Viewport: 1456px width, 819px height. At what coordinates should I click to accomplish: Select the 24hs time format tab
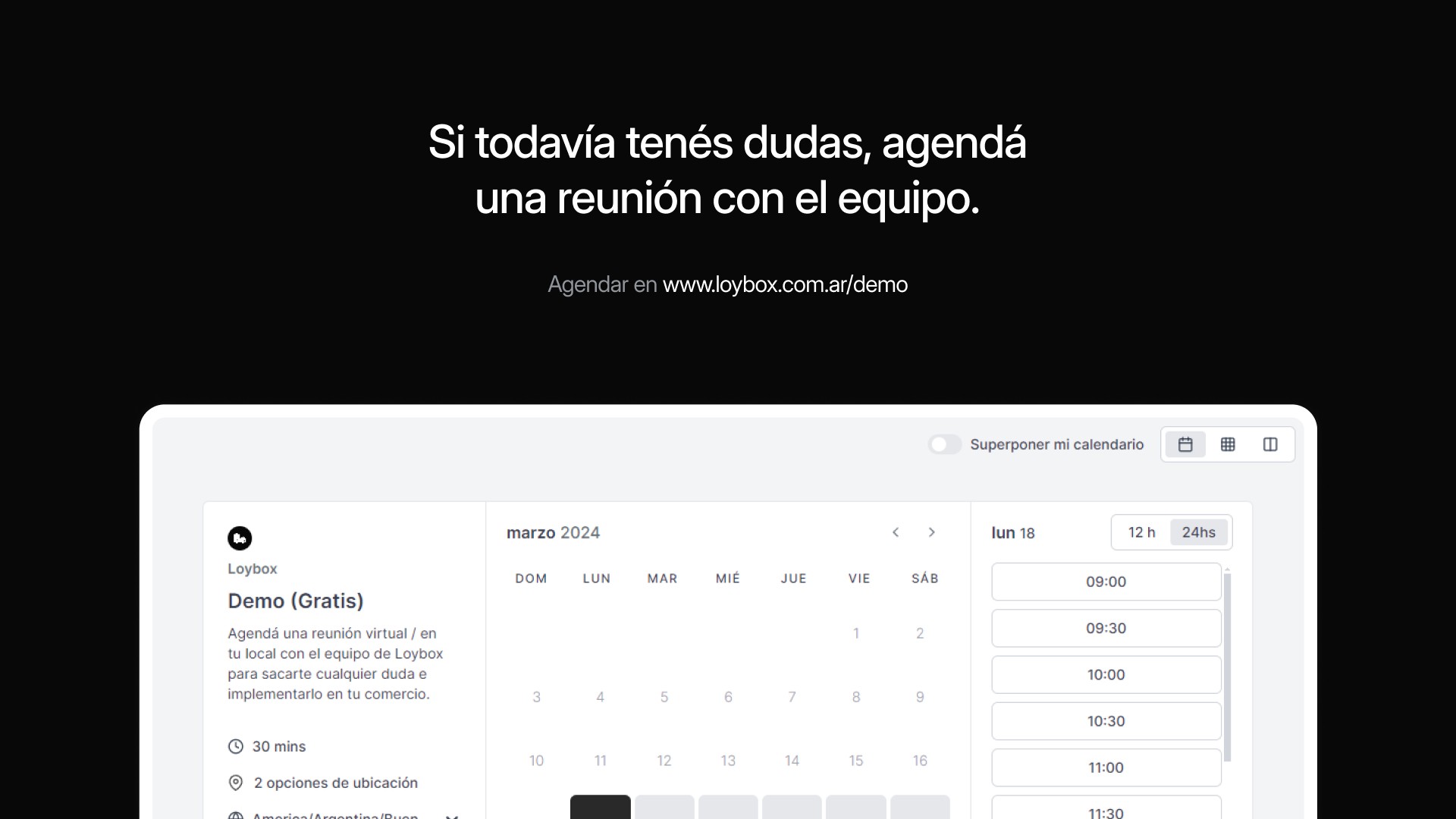click(1199, 532)
